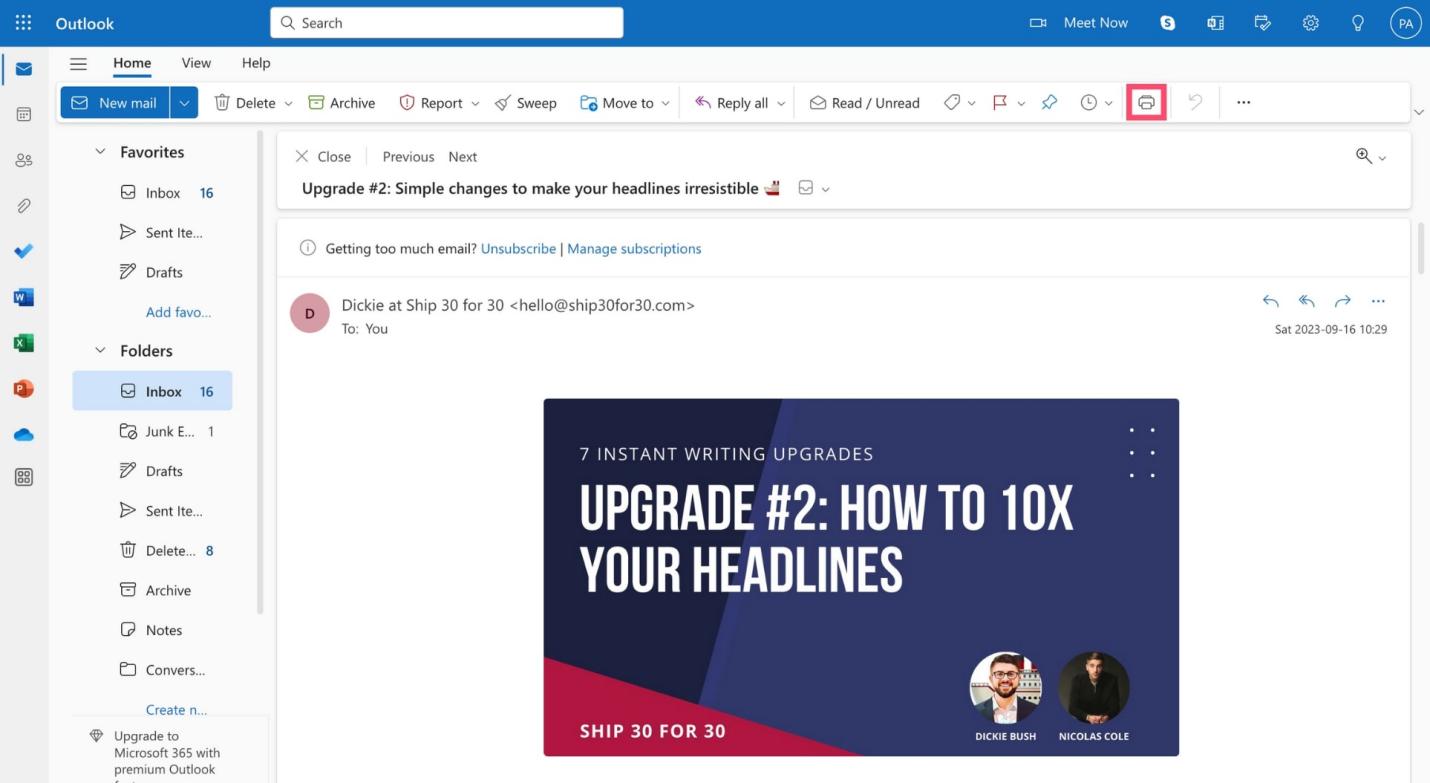Open the Deleted Items folder

pos(152,550)
